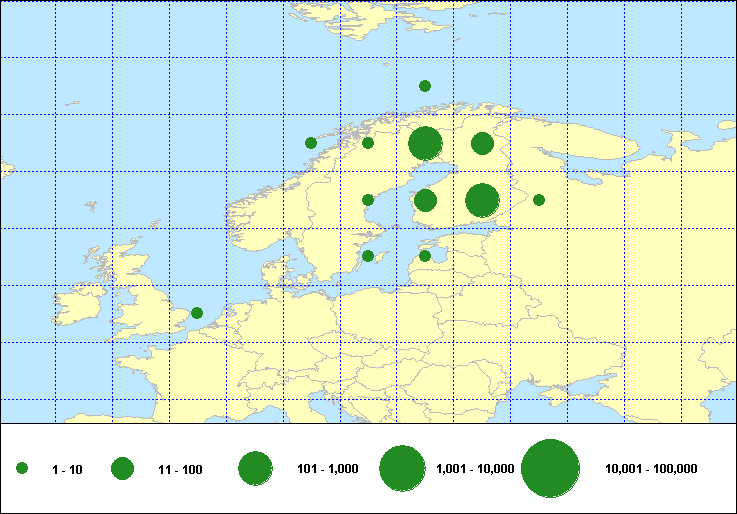Screen dimensions: 737x514
Task: Click the easternmost small dot in Russia
Action: coord(539,200)
